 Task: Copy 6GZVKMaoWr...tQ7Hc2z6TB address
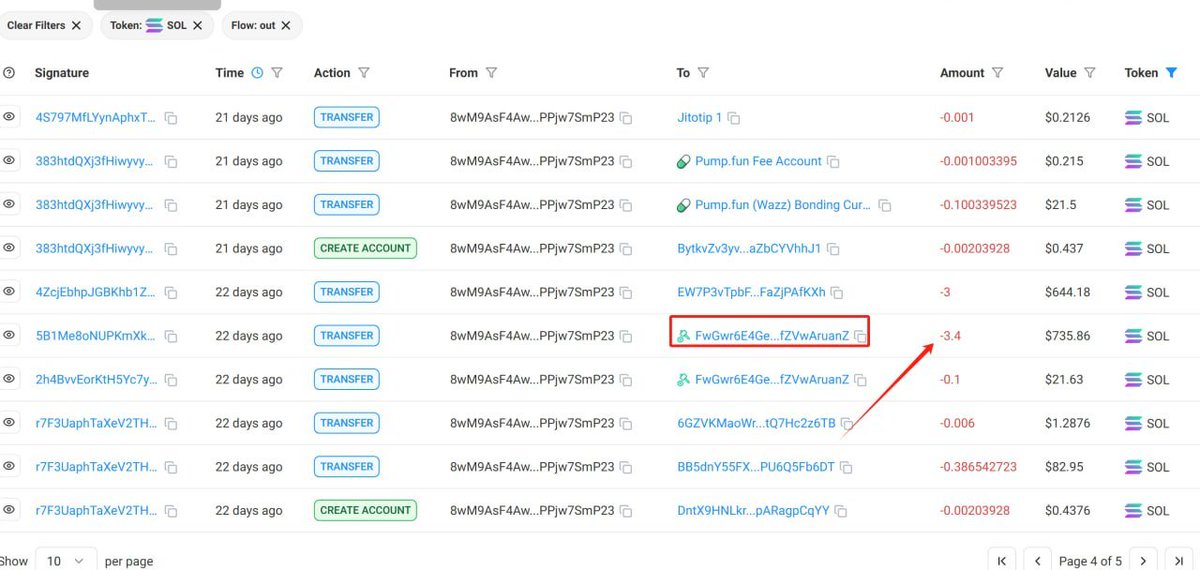pyautogui.click(x=846, y=424)
